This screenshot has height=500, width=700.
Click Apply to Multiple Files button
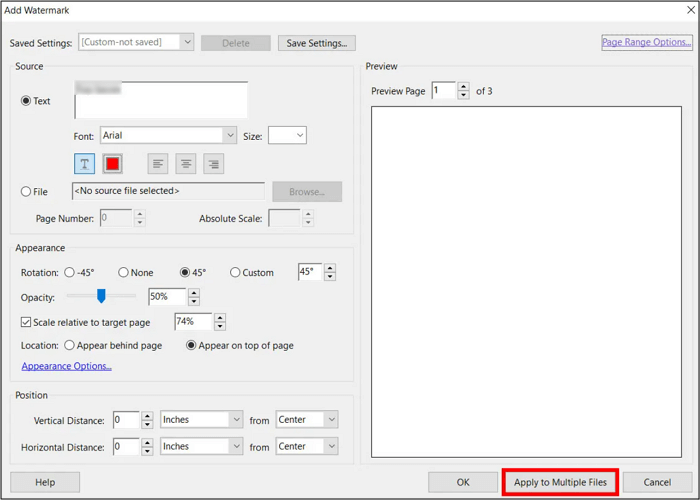(560, 482)
